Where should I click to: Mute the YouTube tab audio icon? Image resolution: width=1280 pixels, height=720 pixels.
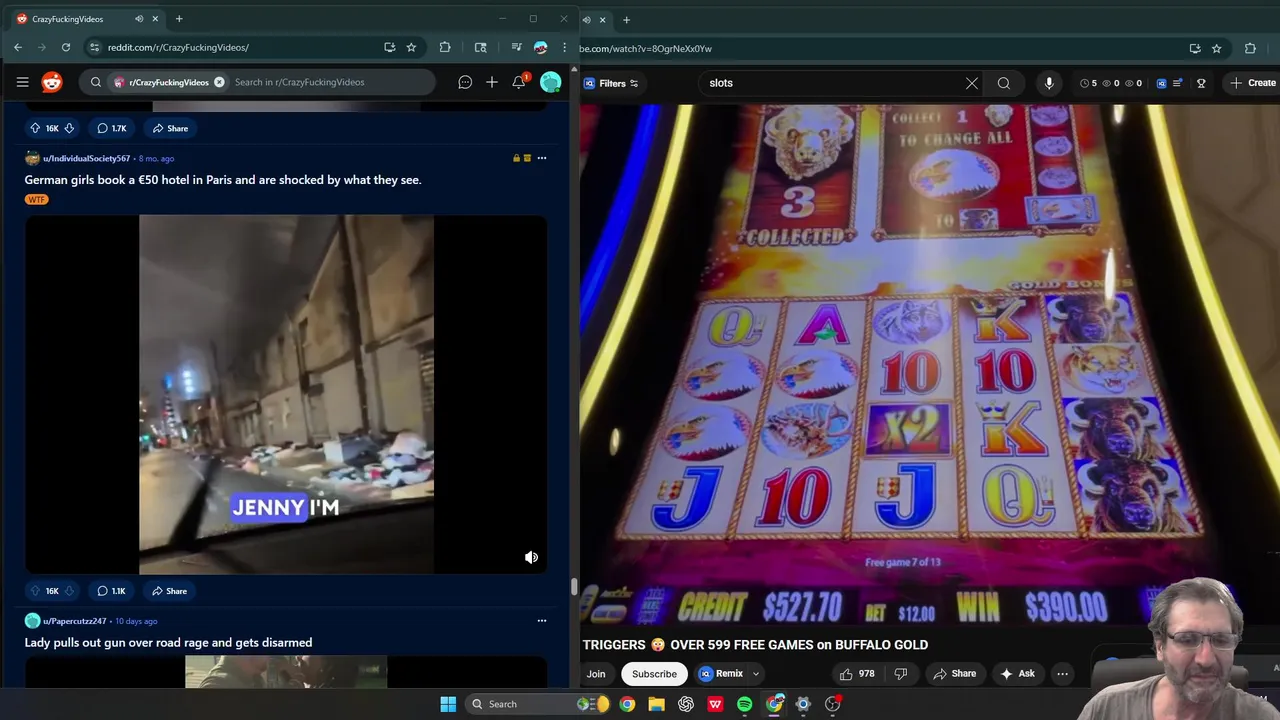click(x=587, y=19)
